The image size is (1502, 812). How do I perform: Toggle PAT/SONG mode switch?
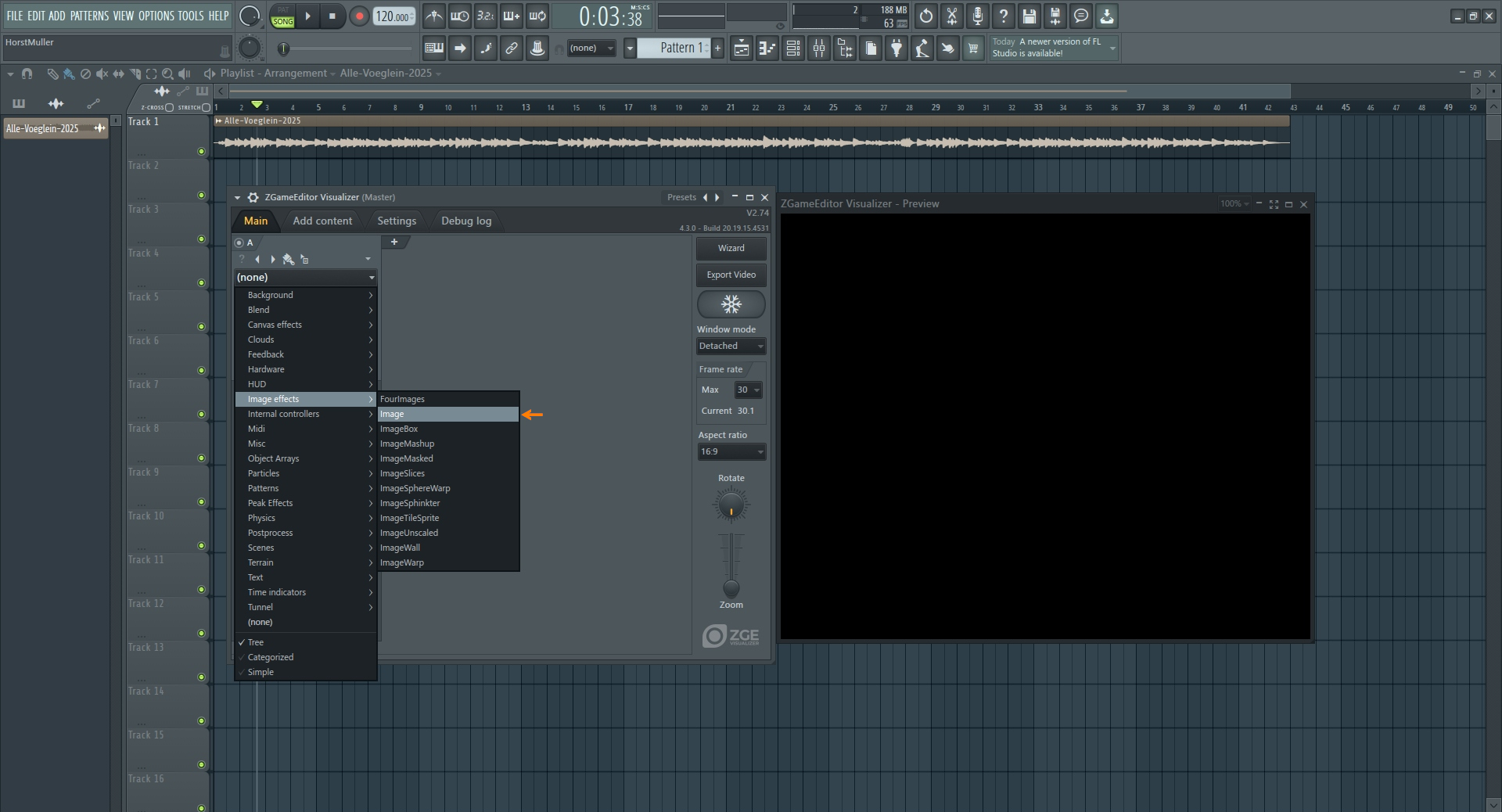282,16
